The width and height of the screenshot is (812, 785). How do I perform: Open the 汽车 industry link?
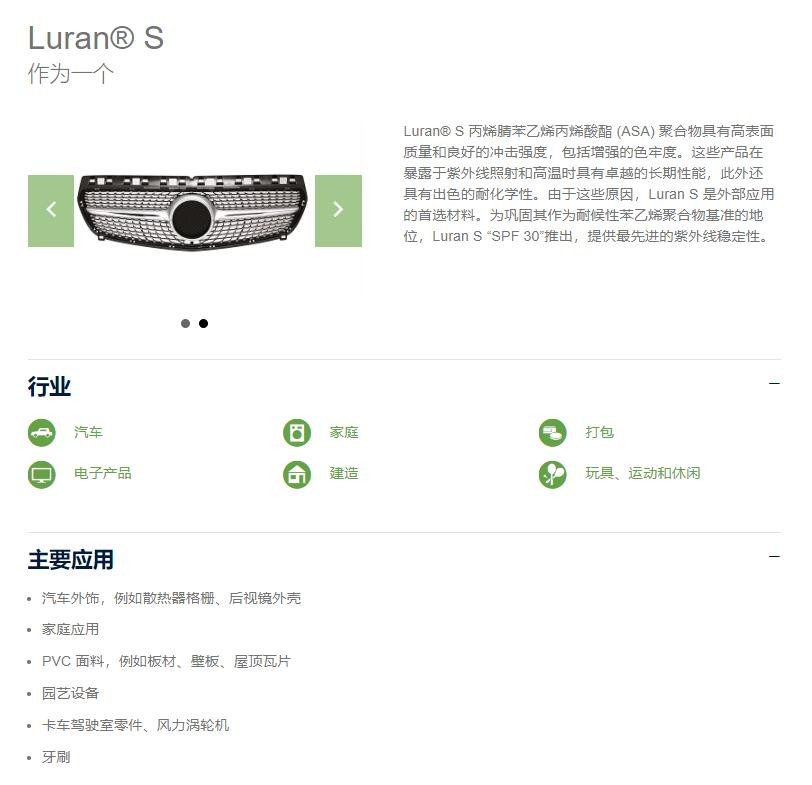point(88,432)
